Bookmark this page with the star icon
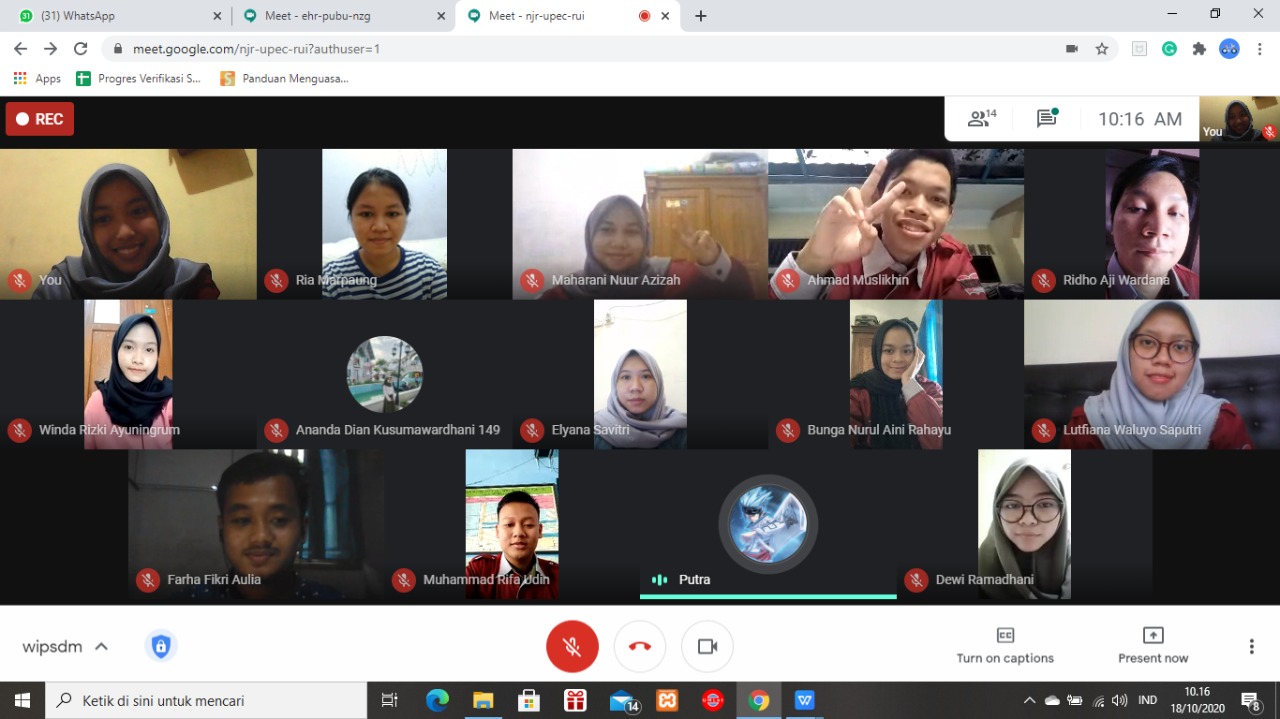This screenshot has width=1280, height=719. click(x=1102, y=48)
